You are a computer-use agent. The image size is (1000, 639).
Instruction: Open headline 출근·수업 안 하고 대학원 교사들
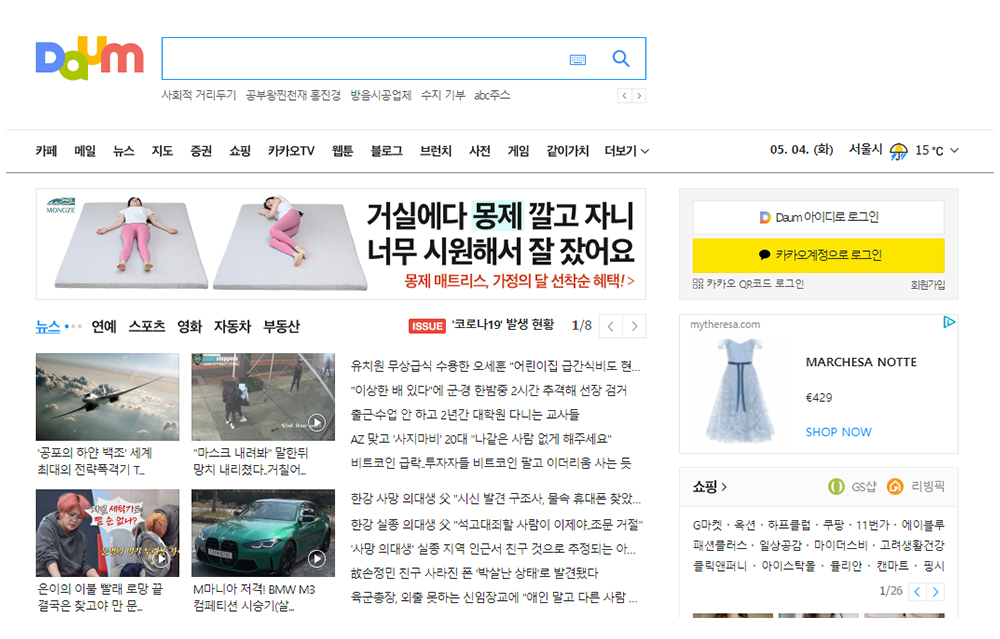[465, 415]
